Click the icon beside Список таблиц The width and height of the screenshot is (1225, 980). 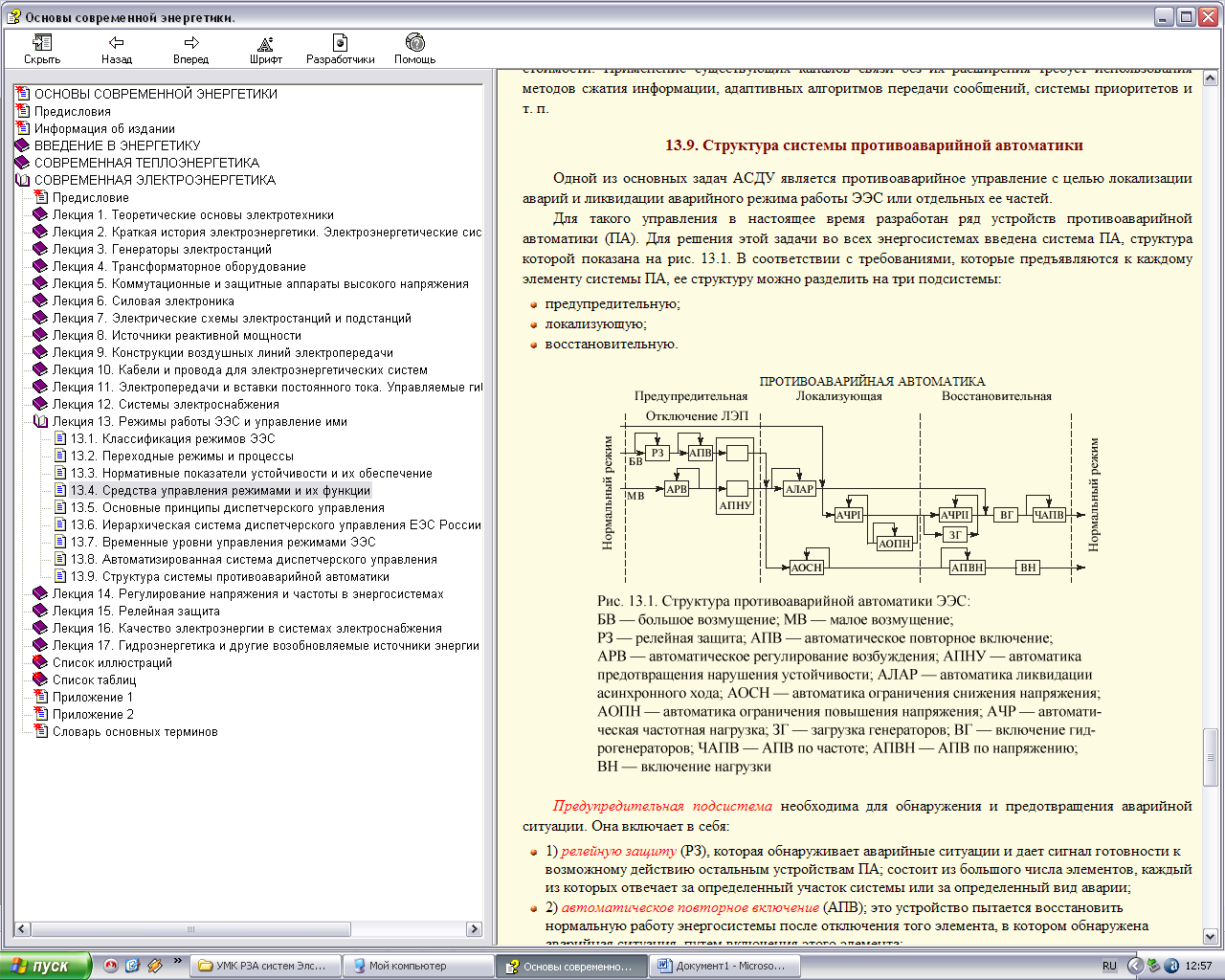tap(40, 679)
